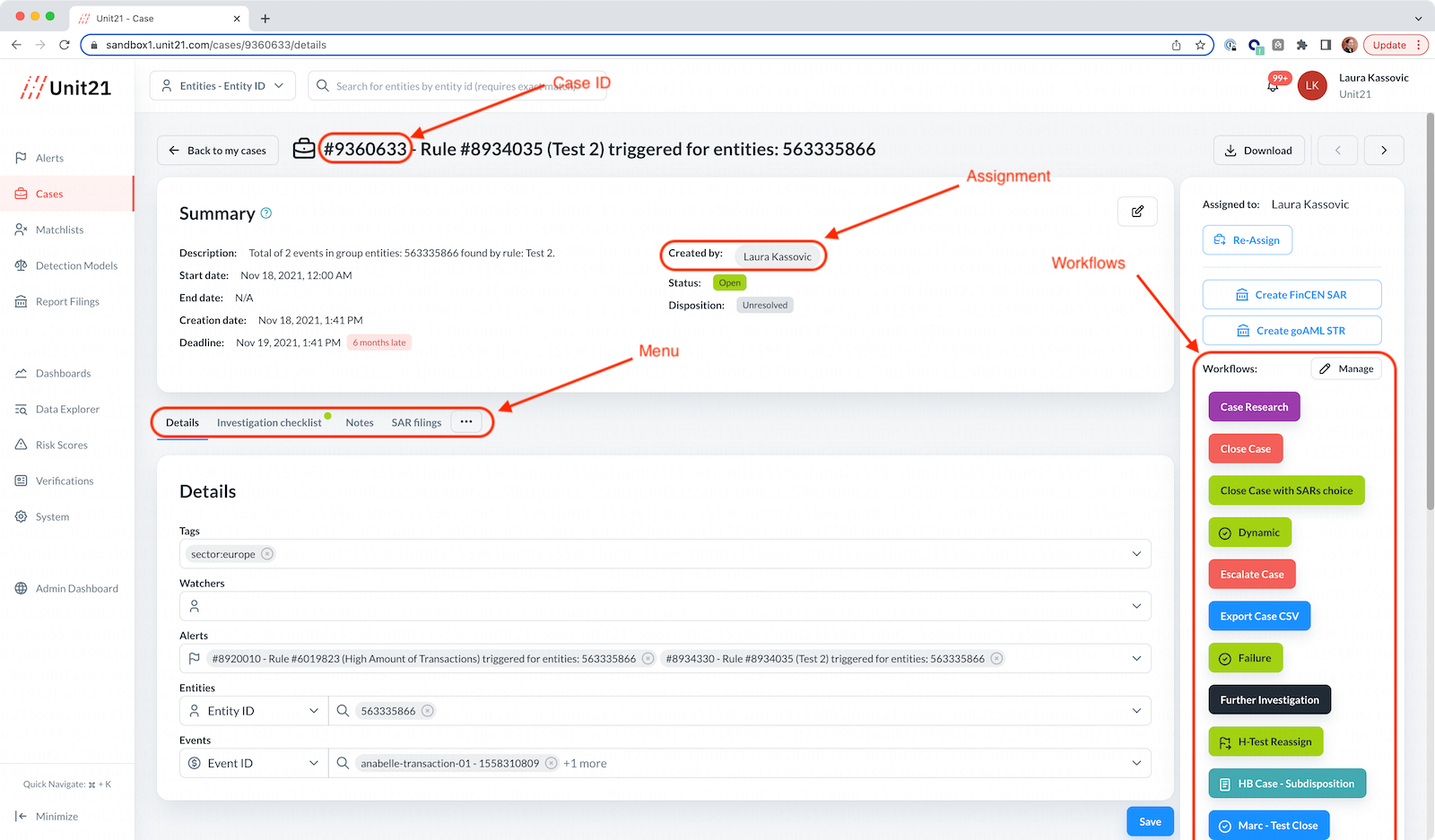Click the entity search input field
Viewport: 1435px width, 840px height.
point(457,86)
